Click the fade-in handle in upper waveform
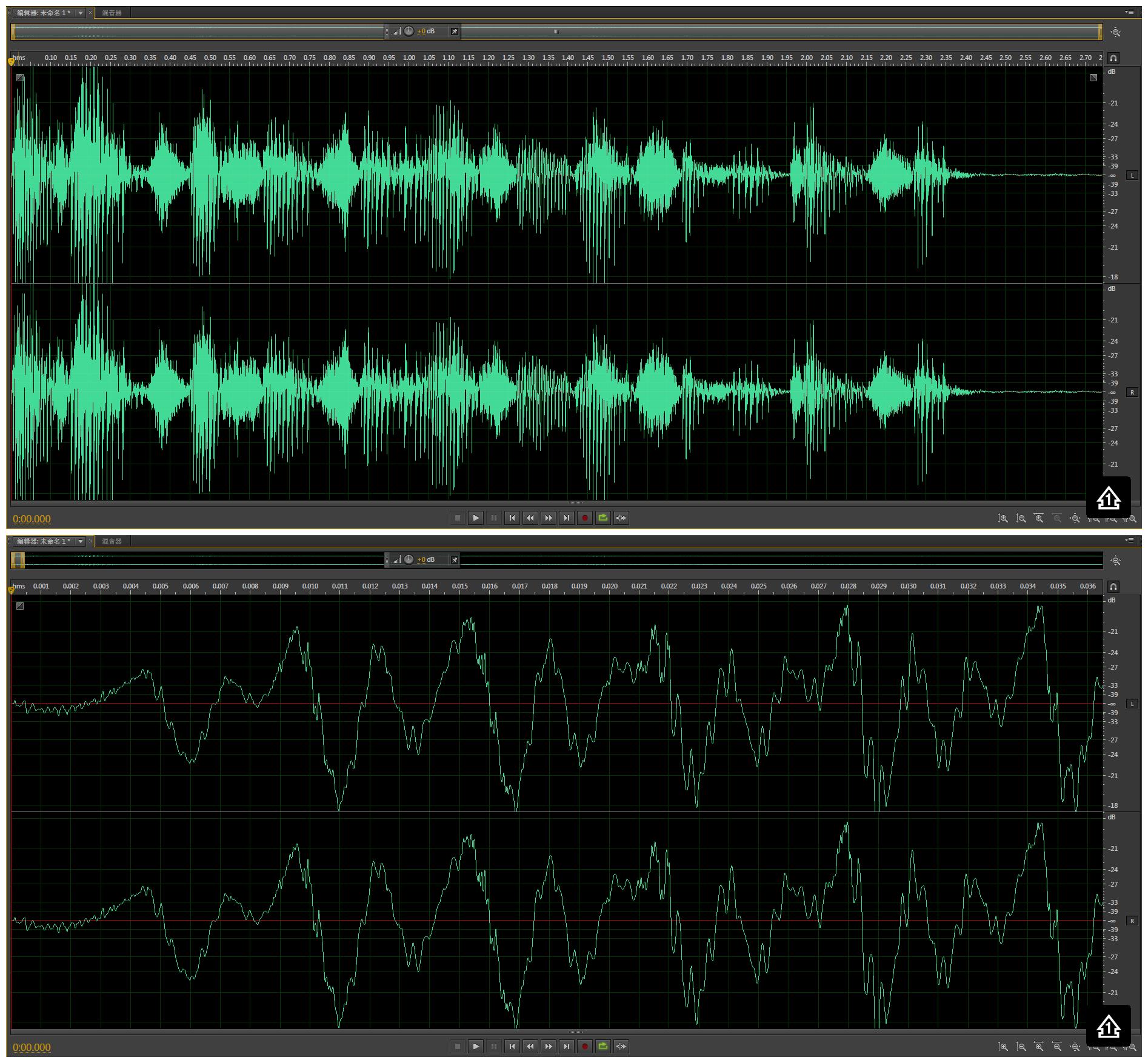The height and width of the screenshot is (1063, 1148). tap(20, 78)
